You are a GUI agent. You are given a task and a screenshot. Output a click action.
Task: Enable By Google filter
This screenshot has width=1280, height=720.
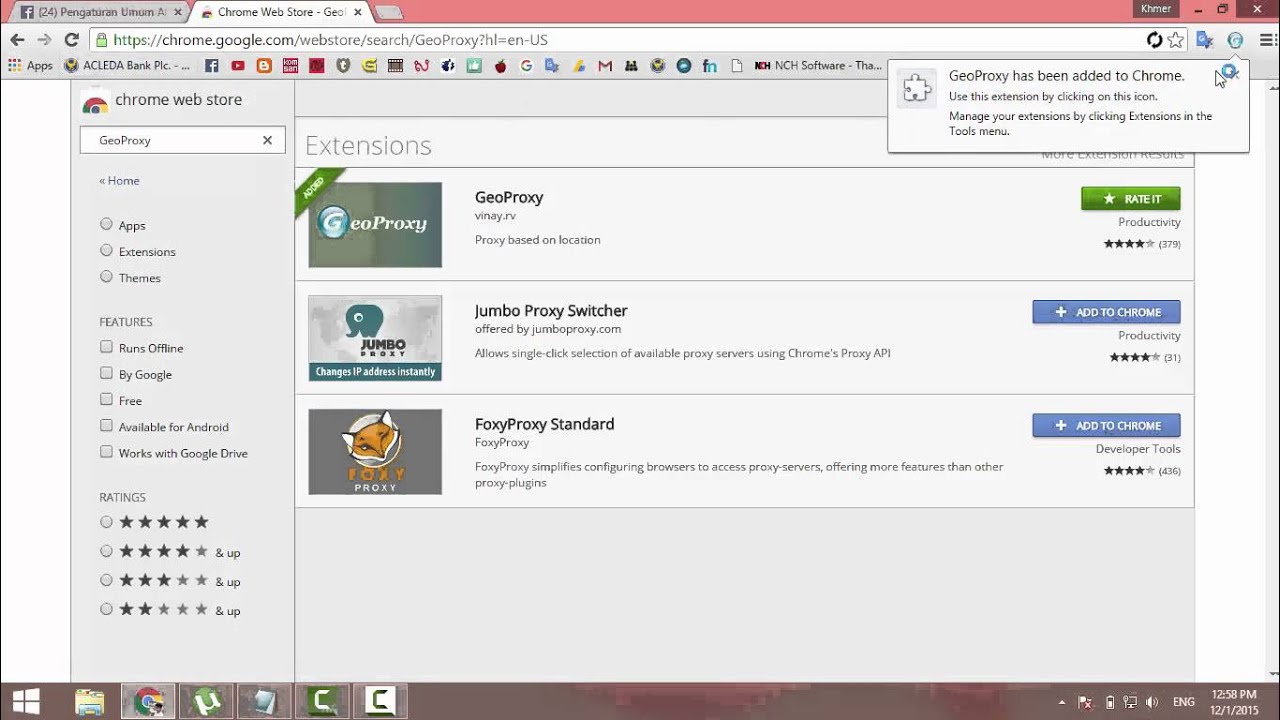[x=106, y=373]
